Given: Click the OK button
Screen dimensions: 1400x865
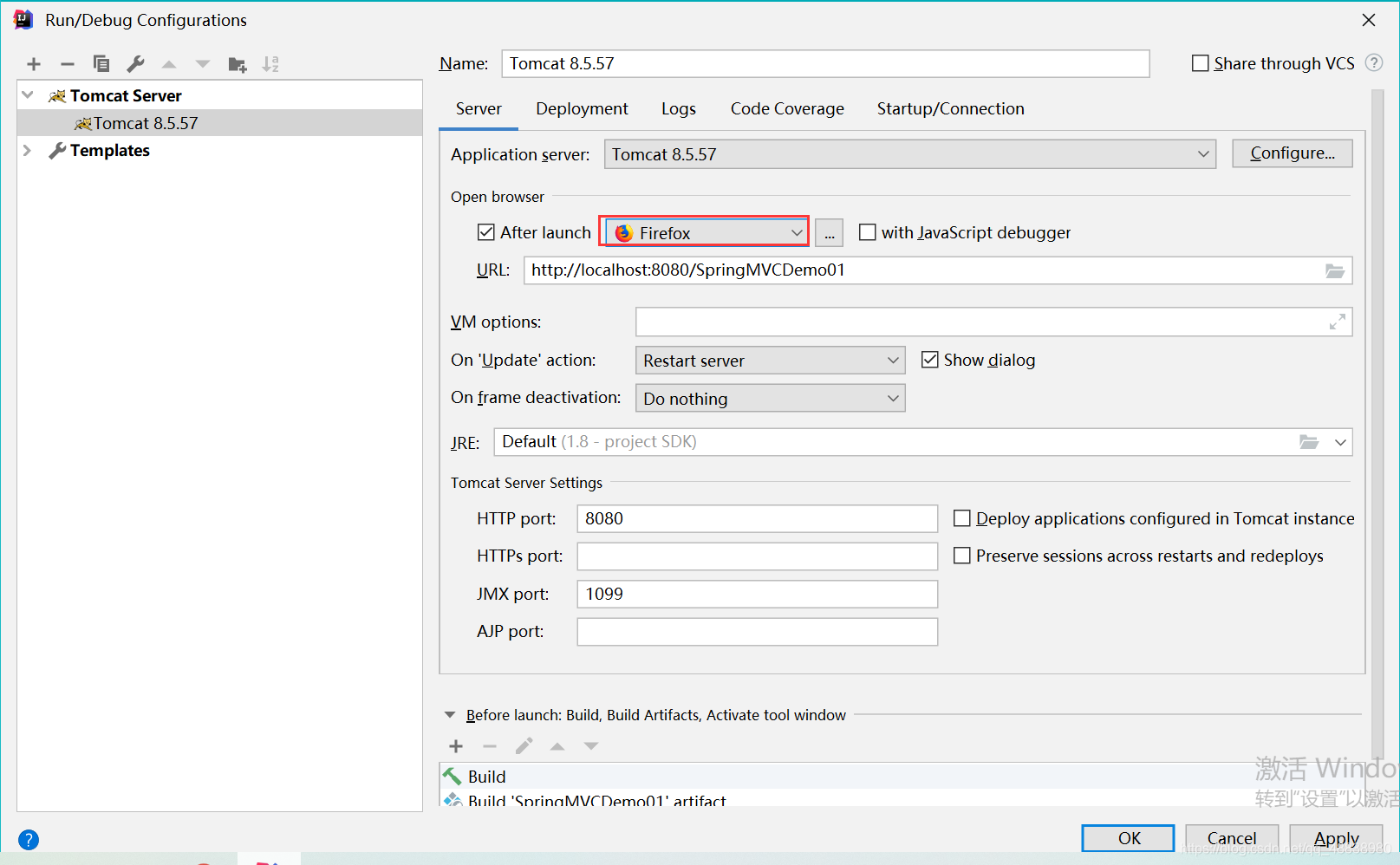Looking at the screenshot, I should [x=1129, y=838].
